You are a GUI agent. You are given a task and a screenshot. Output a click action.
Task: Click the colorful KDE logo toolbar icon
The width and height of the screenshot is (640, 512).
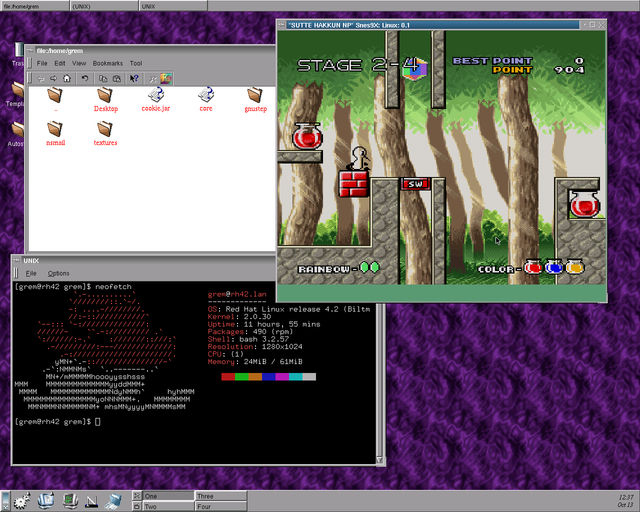[166, 78]
